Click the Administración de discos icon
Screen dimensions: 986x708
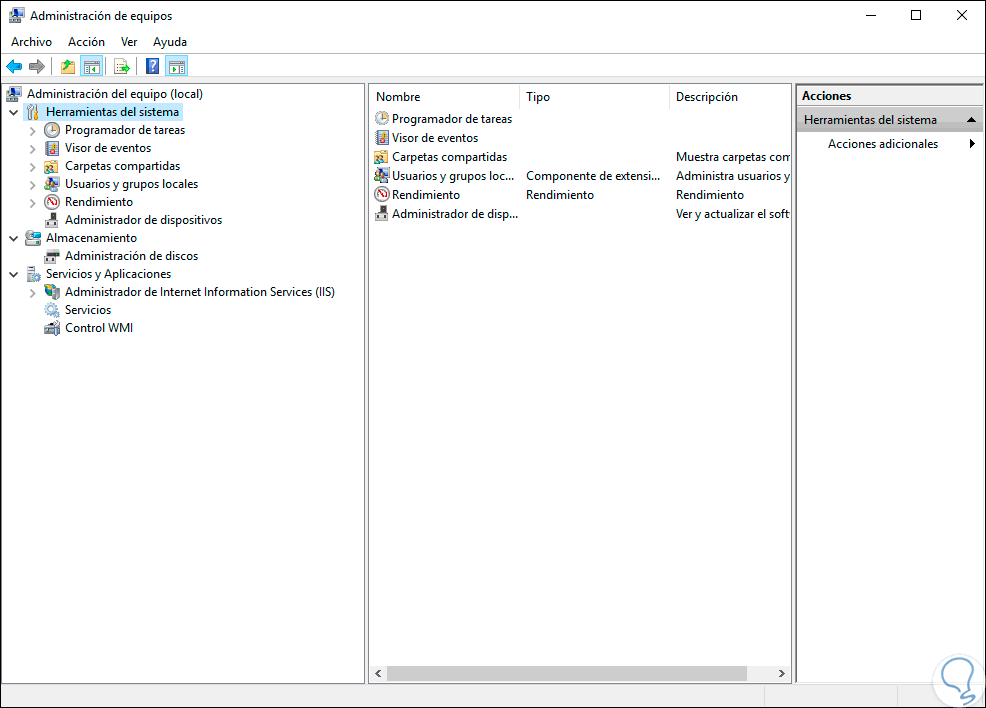(x=52, y=257)
